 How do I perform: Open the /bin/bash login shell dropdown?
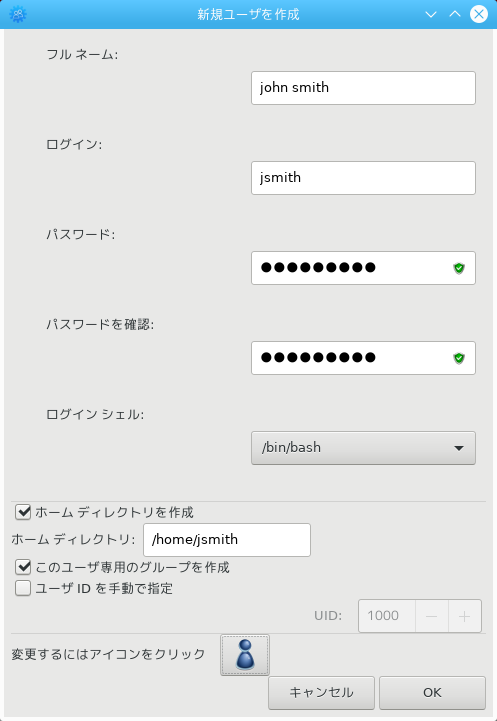363,448
